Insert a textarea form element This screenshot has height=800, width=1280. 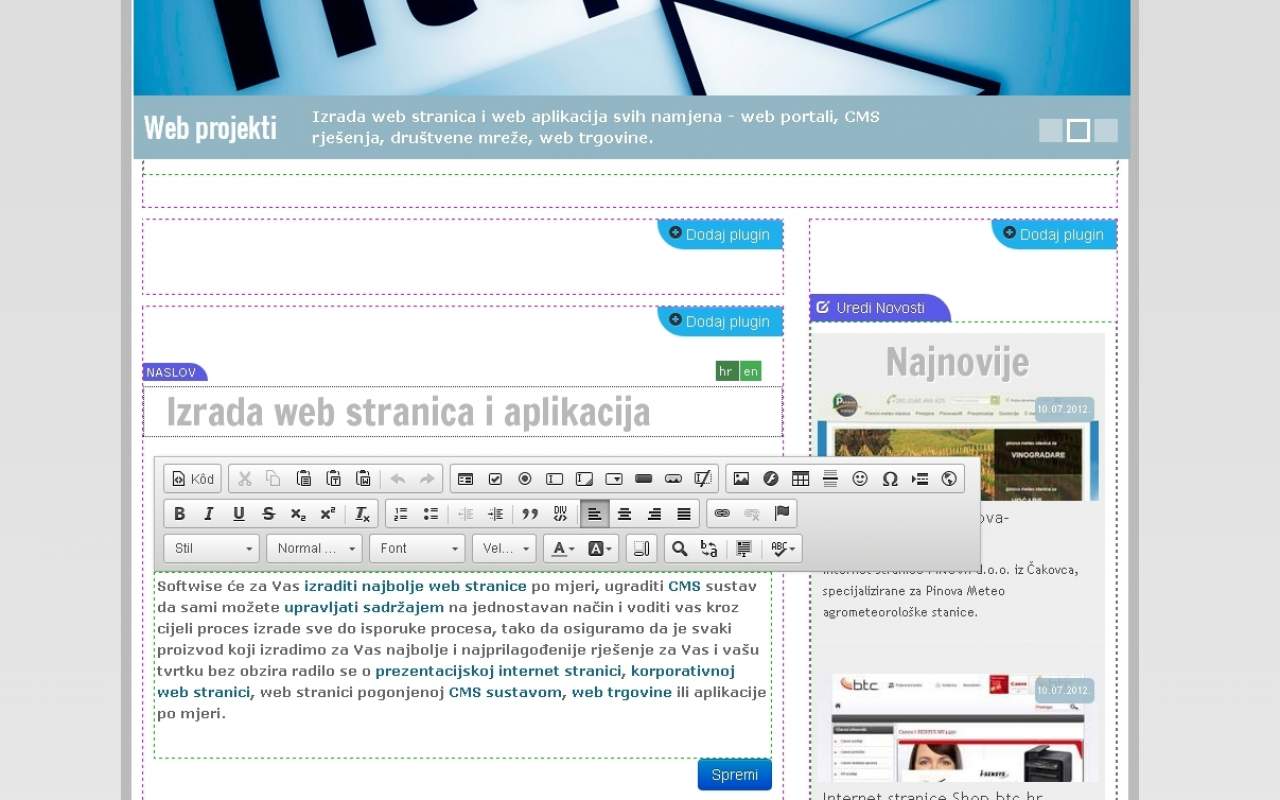(585, 479)
